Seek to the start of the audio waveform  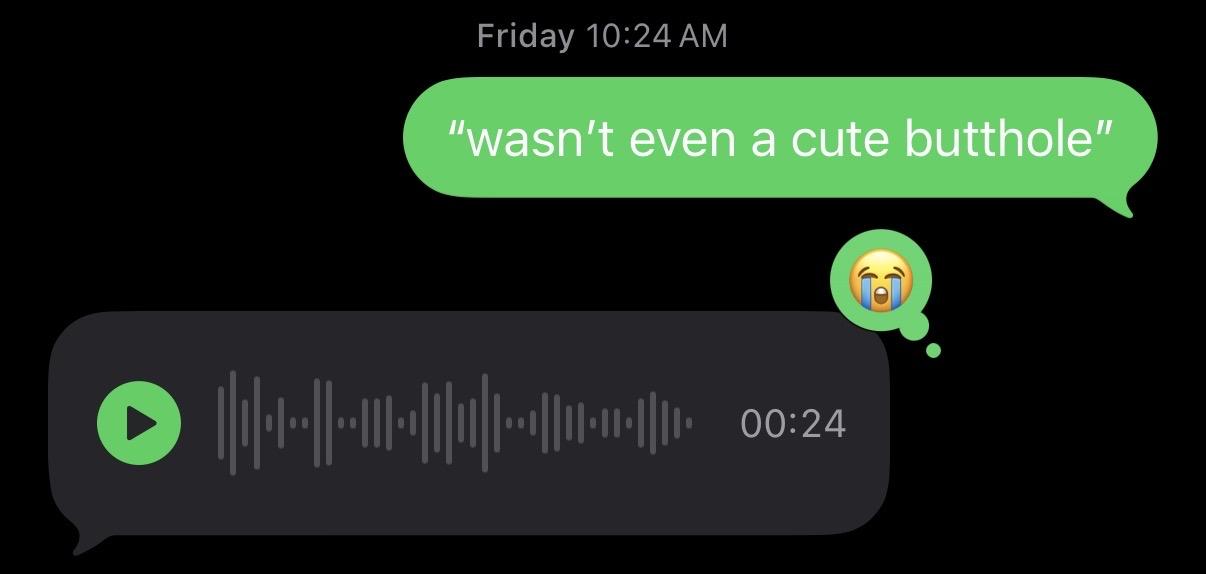[x=221, y=423]
